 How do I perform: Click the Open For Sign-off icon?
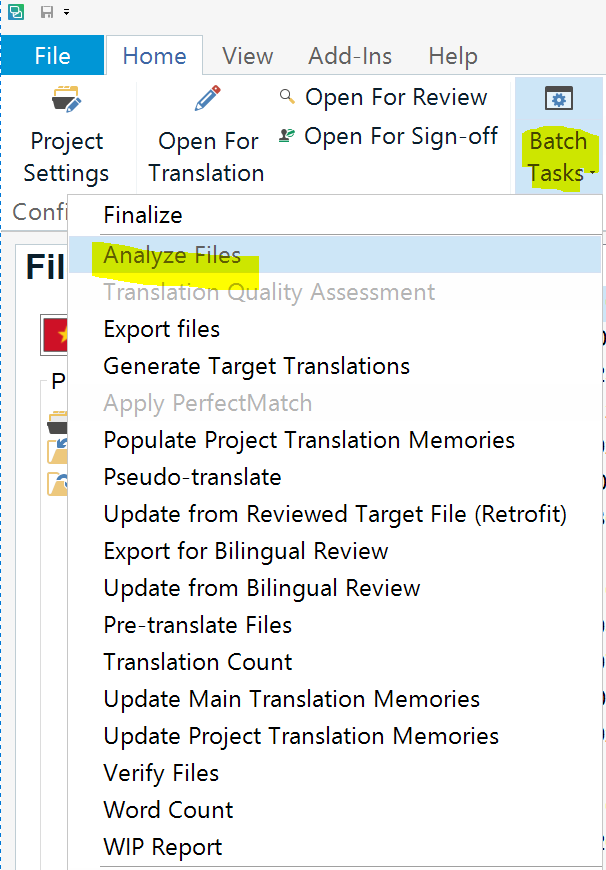click(x=288, y=136)
